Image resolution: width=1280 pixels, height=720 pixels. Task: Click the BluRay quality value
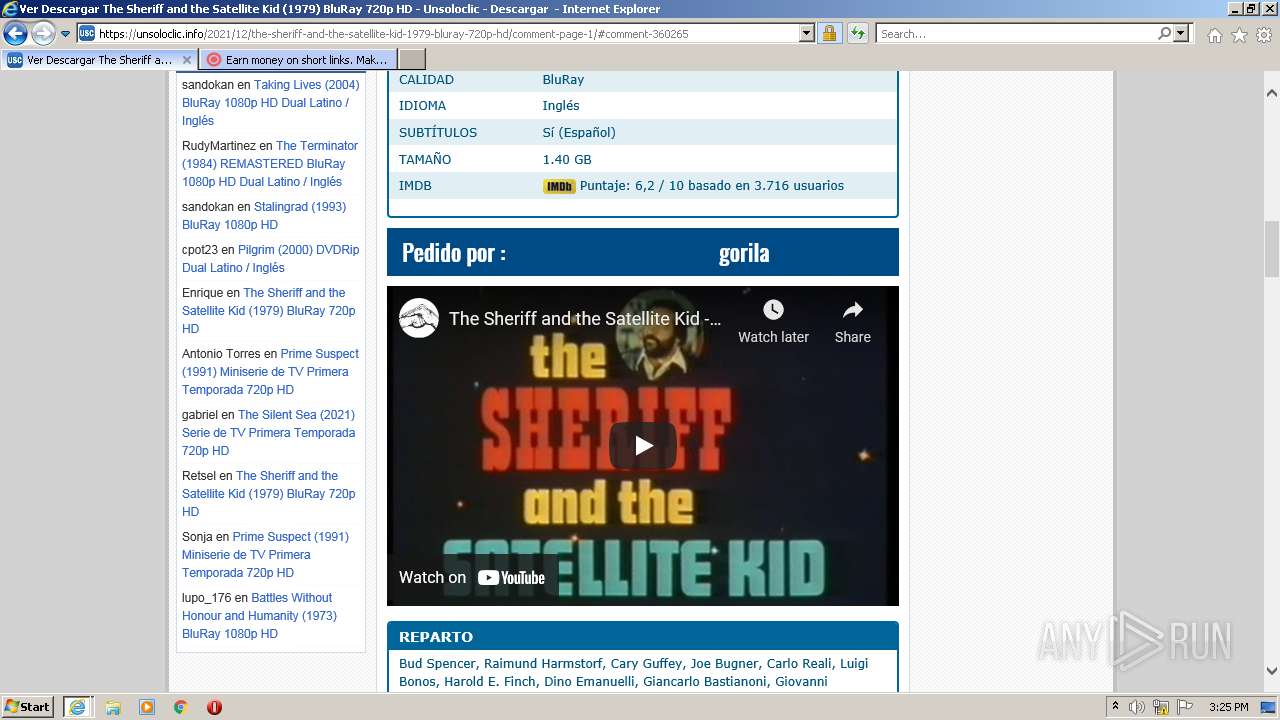pyautogui.click(x=563, y=79)
